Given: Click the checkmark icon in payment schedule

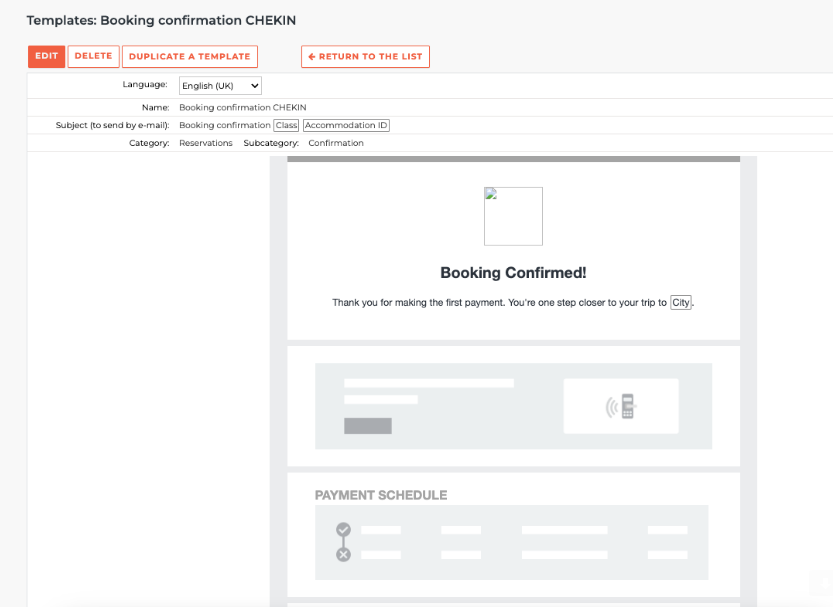Looking at the screenshot, I should click(344, 529).
